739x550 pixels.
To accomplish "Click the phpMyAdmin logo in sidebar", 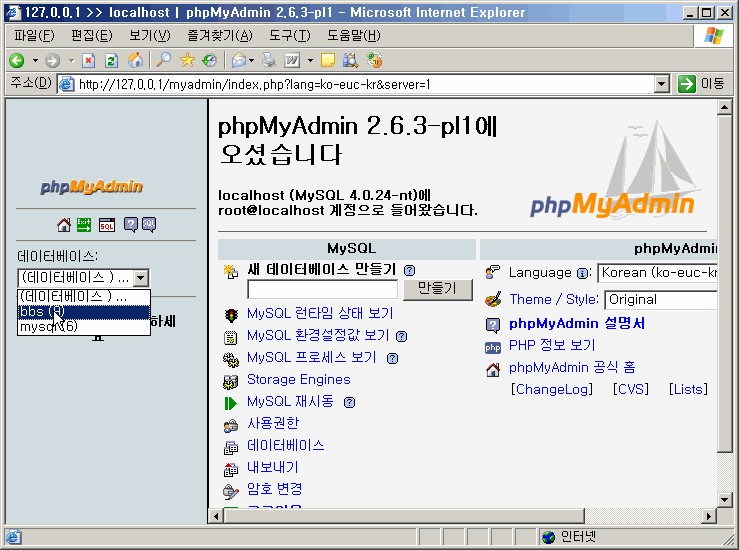I will [x=91, y=187].
